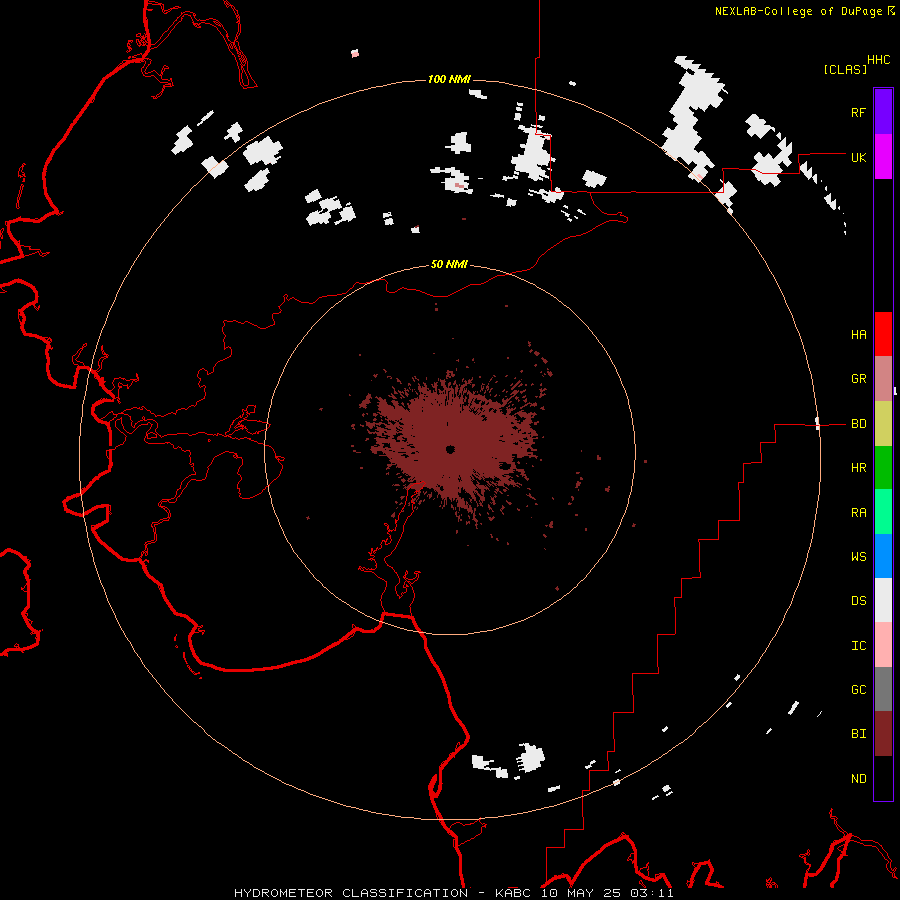Pick the HR green legend swatch
900x900 pixels.
click(883, 468)
